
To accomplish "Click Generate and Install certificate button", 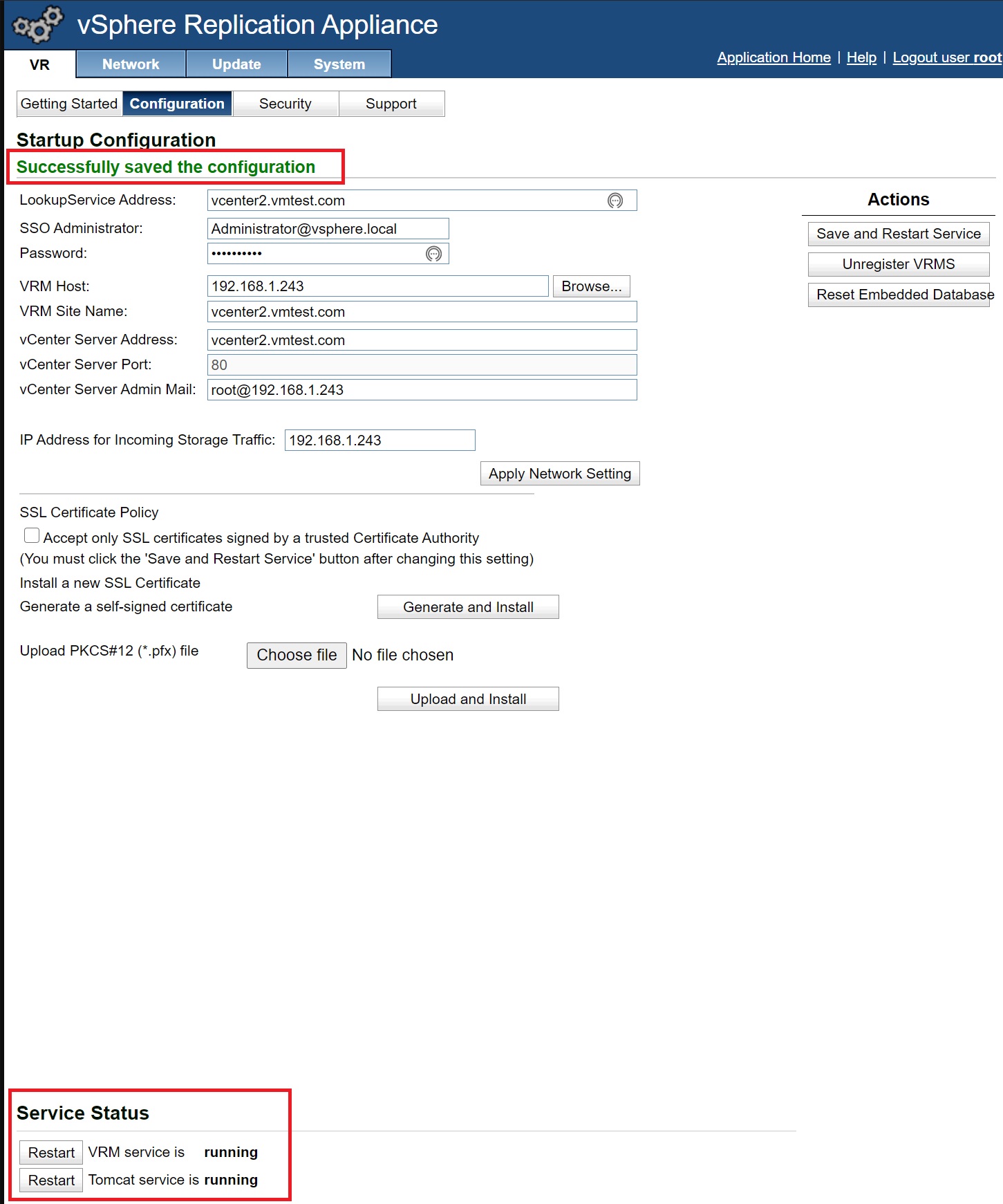I will click(468, 607).
